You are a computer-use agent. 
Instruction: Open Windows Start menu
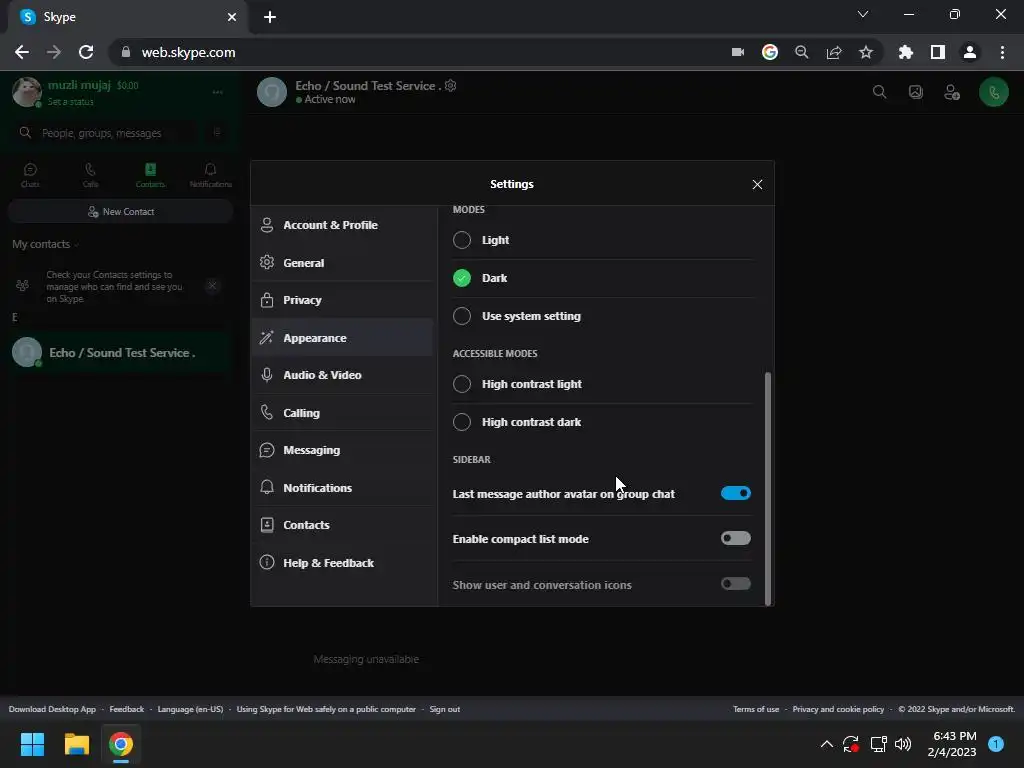coord(32,744)
